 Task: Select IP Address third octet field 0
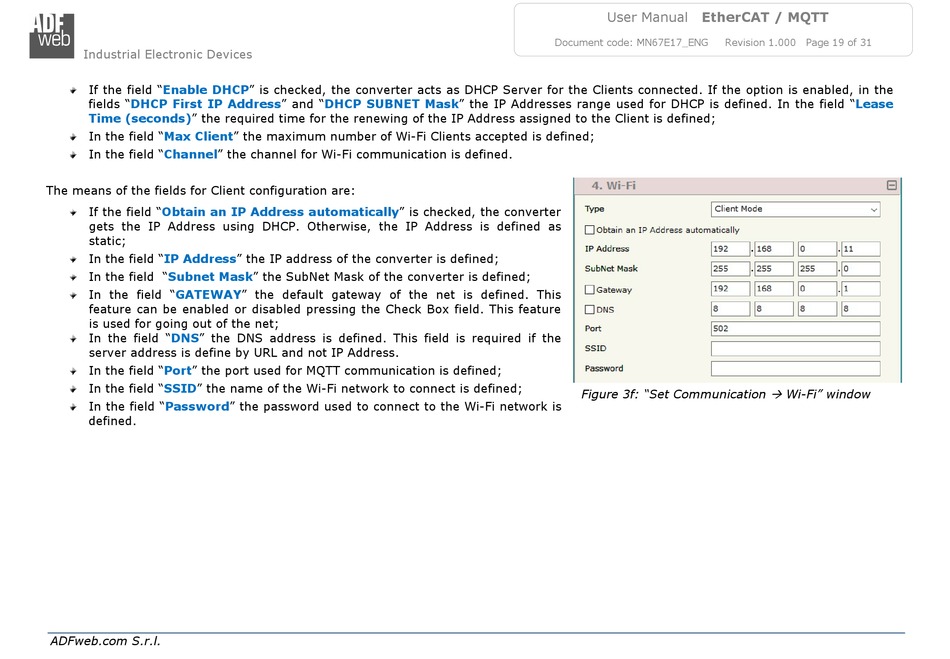tap(817, 249)
